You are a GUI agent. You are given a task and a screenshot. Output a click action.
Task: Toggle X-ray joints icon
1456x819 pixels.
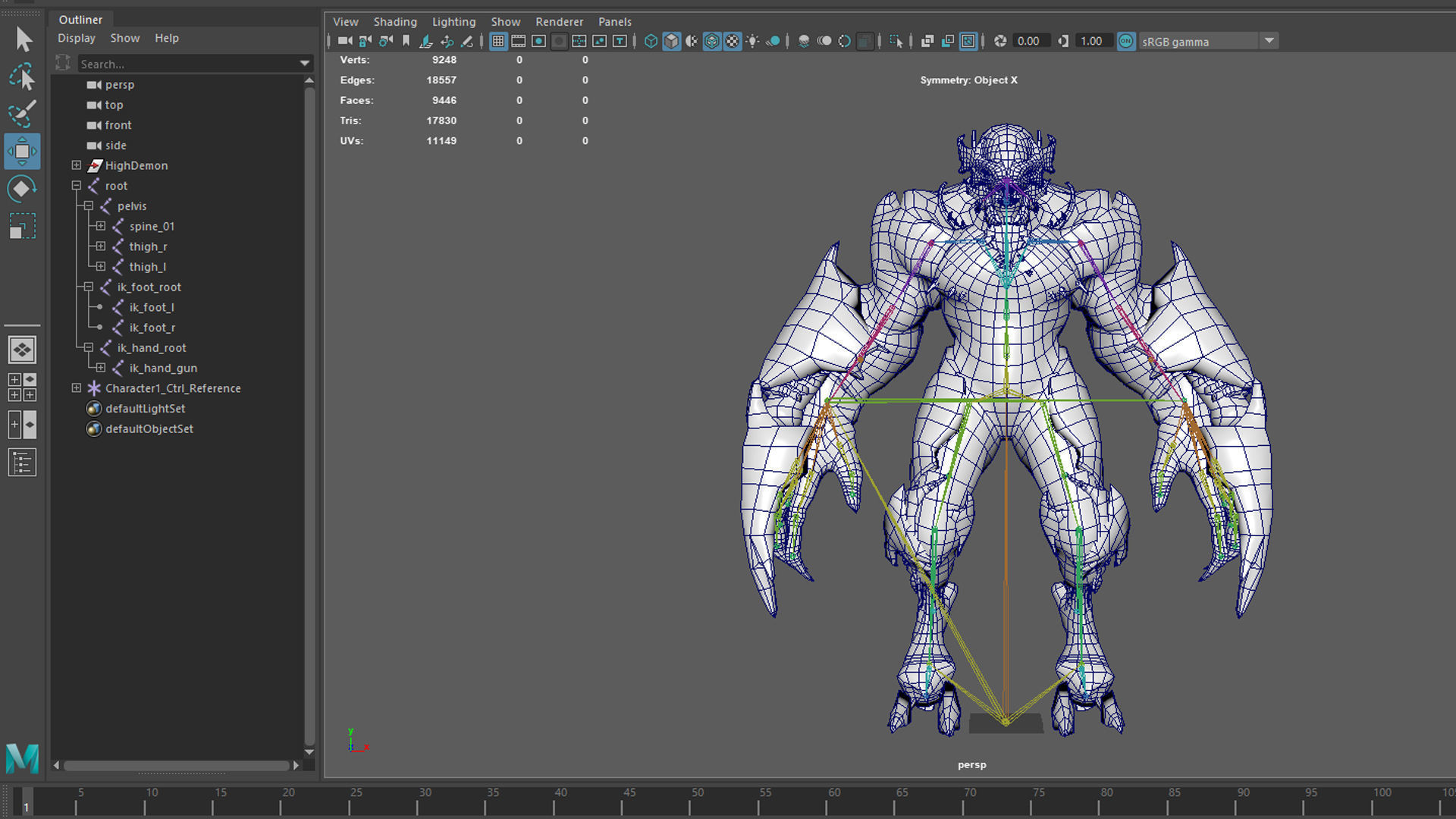click(x=968, y=41)
